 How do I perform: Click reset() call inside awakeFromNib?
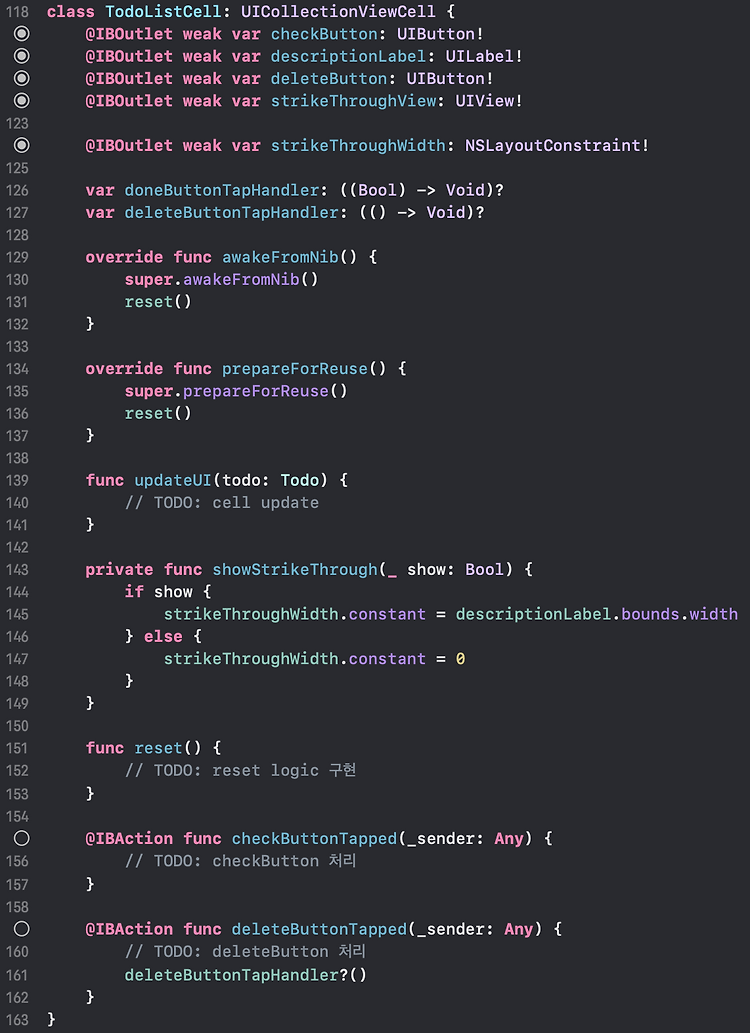(158, 302)
